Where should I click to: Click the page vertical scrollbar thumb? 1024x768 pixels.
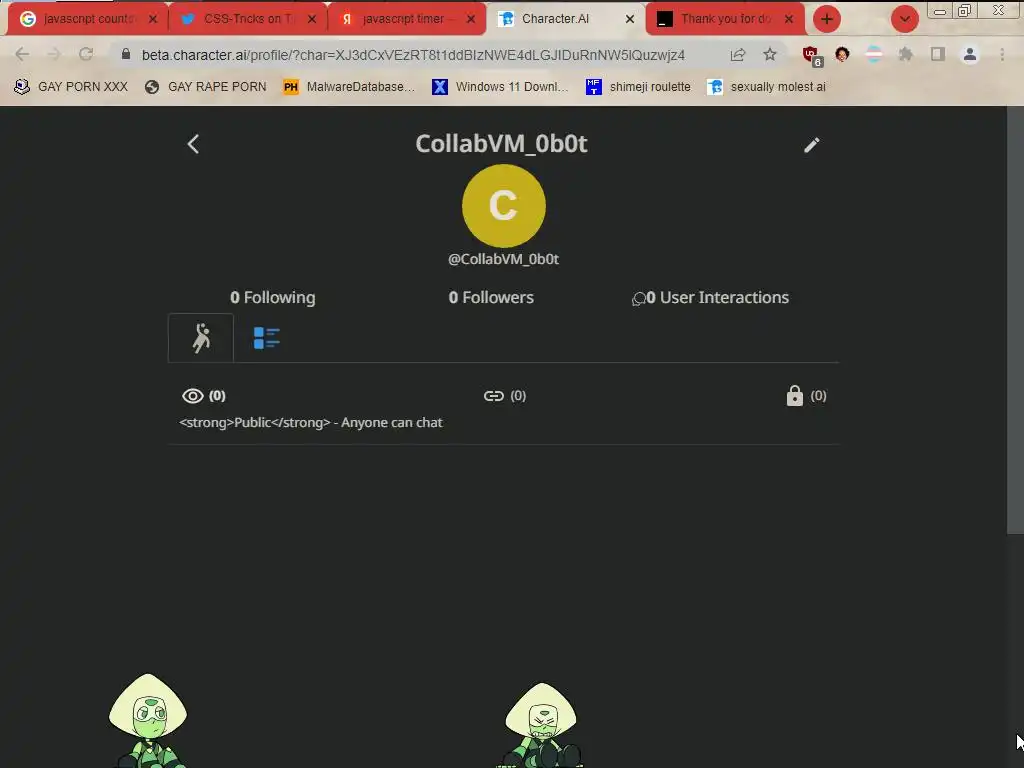[x=1015, y=320]
